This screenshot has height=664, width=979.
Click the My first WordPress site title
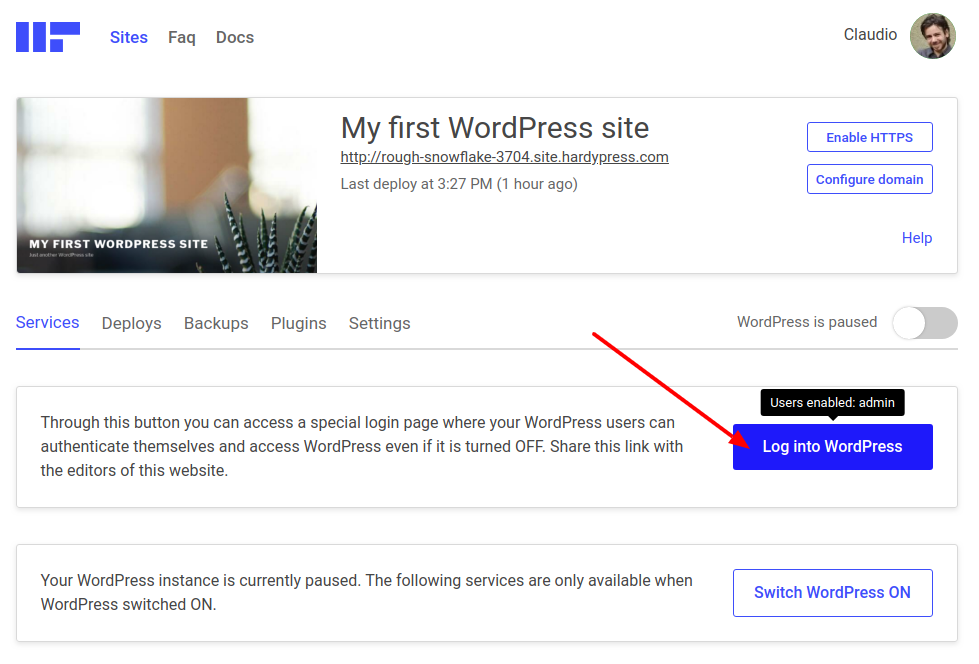click(494, 128)
